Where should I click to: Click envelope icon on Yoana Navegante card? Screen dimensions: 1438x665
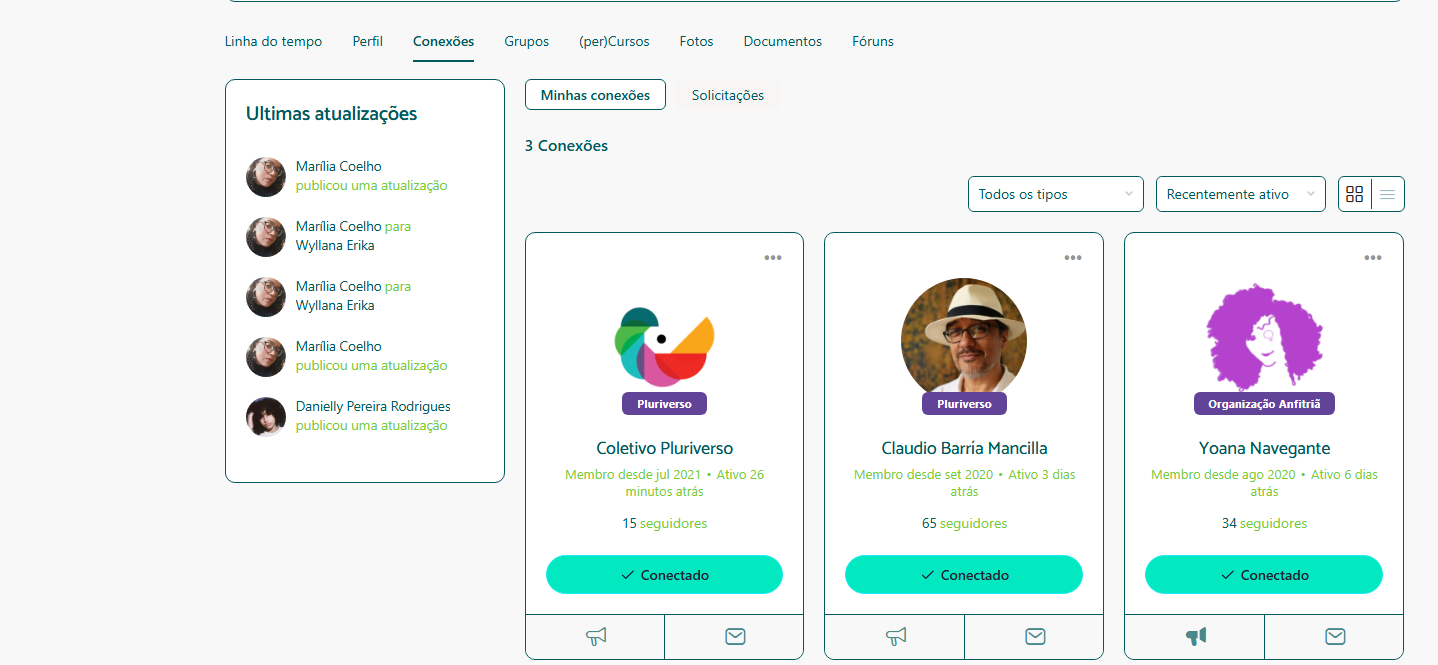[1335, 636]
